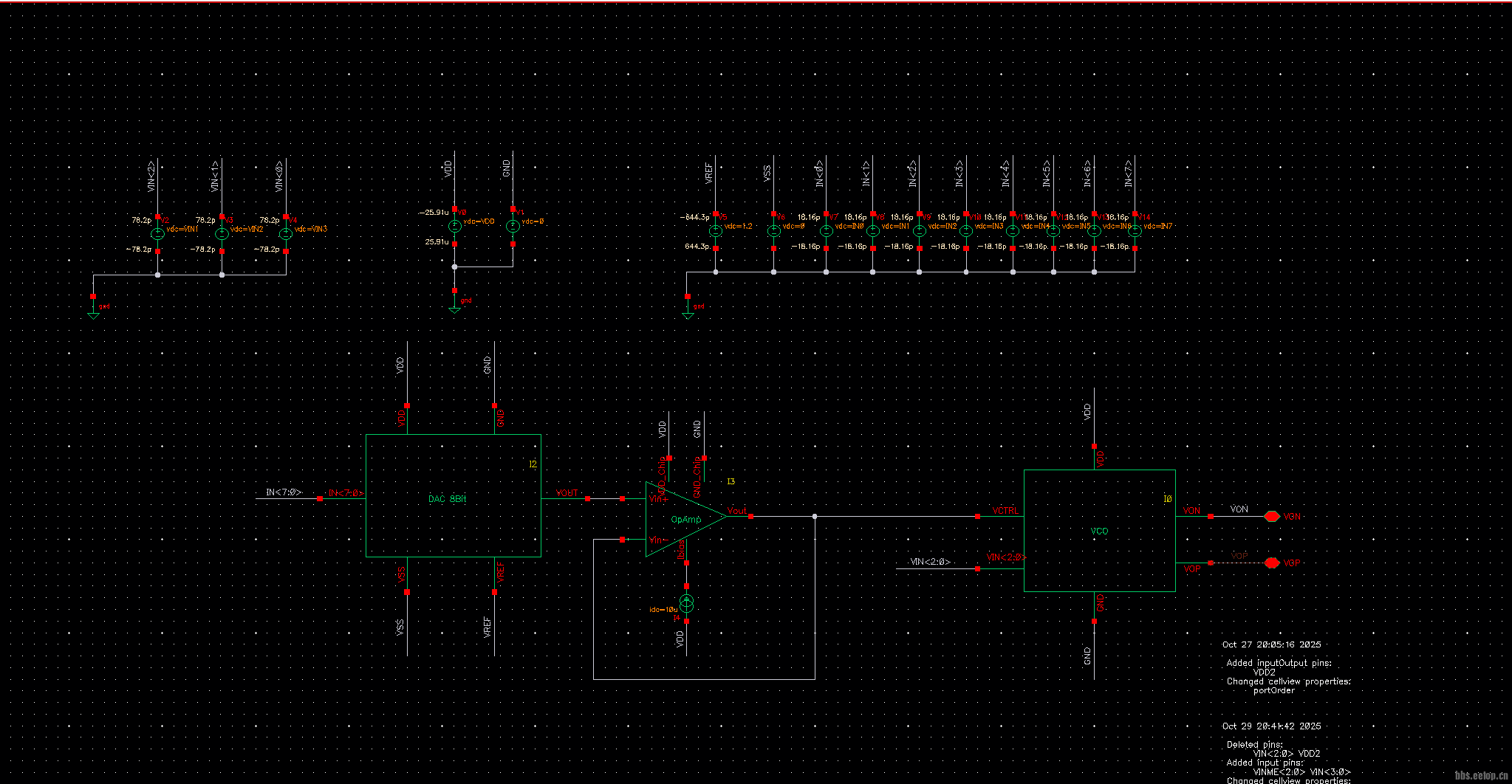Click the vdc=1.2 VREF voltage source
Viewport: 1512px width, 784px height.
716,231
